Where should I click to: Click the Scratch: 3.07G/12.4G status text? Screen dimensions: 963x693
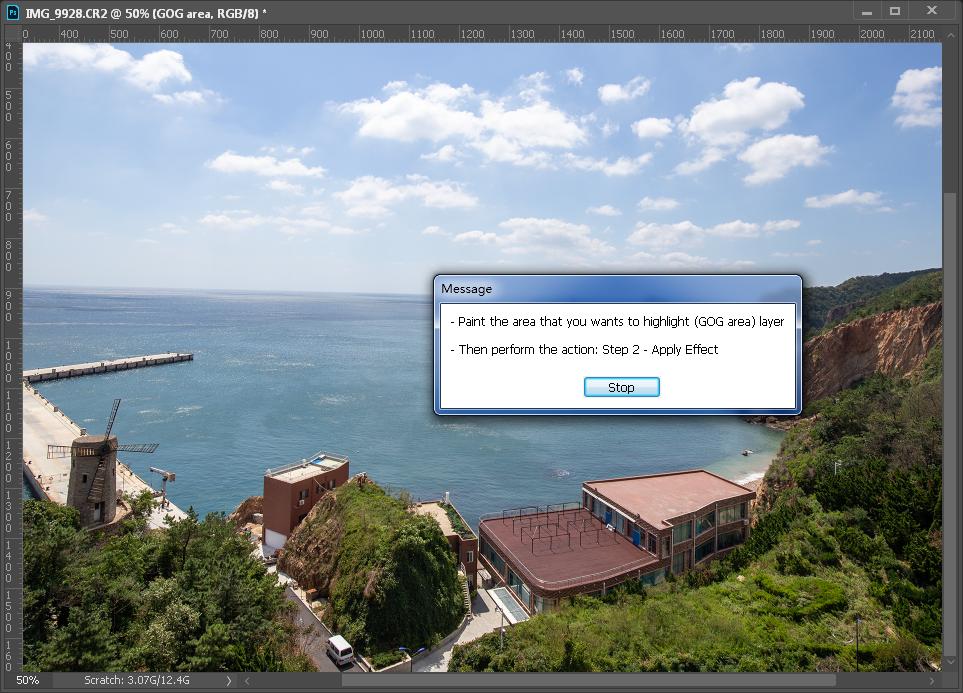137,680
